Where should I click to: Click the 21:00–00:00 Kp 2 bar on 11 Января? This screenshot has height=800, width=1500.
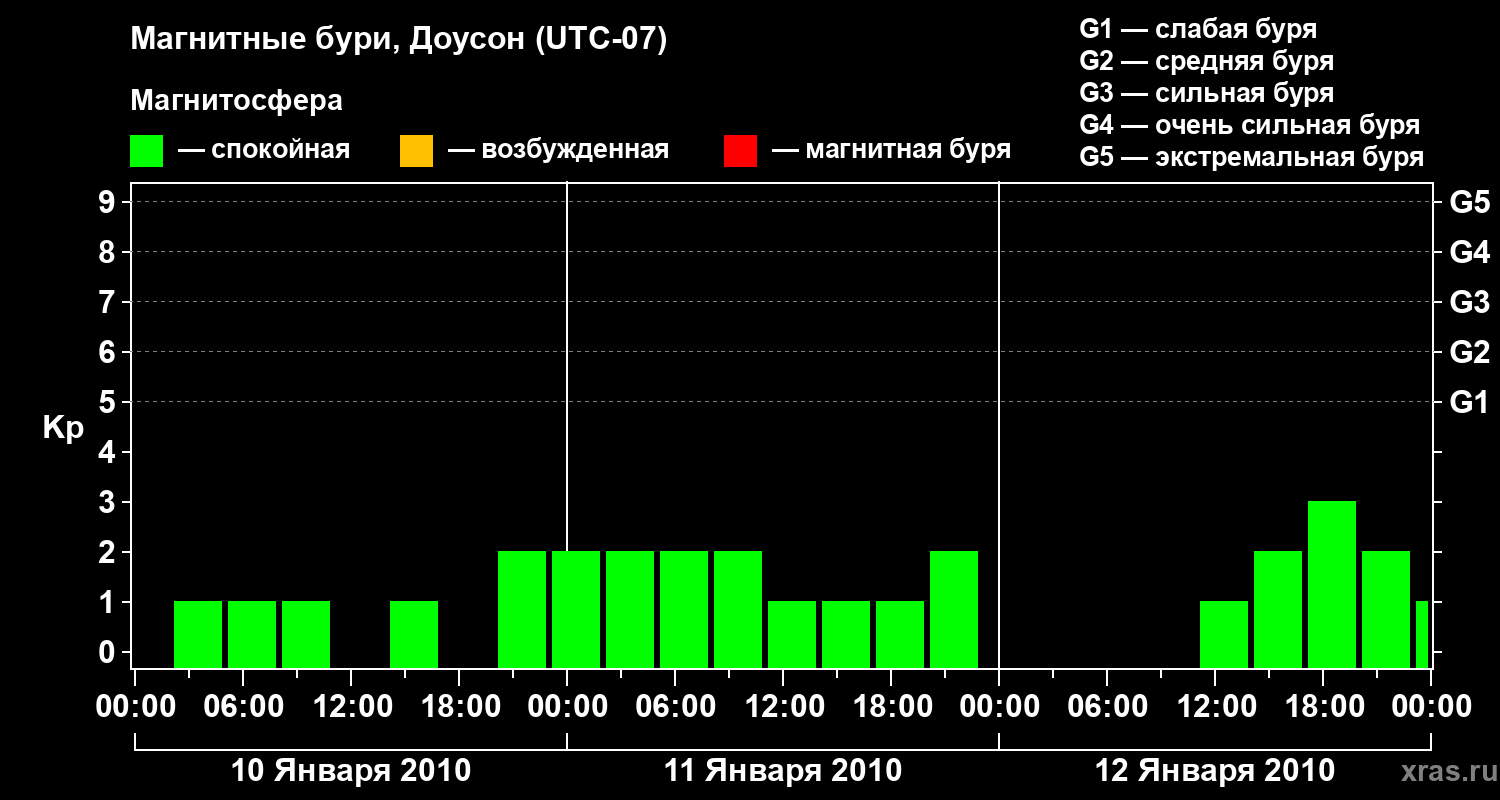pyautogui.click(x=954, y=609)
